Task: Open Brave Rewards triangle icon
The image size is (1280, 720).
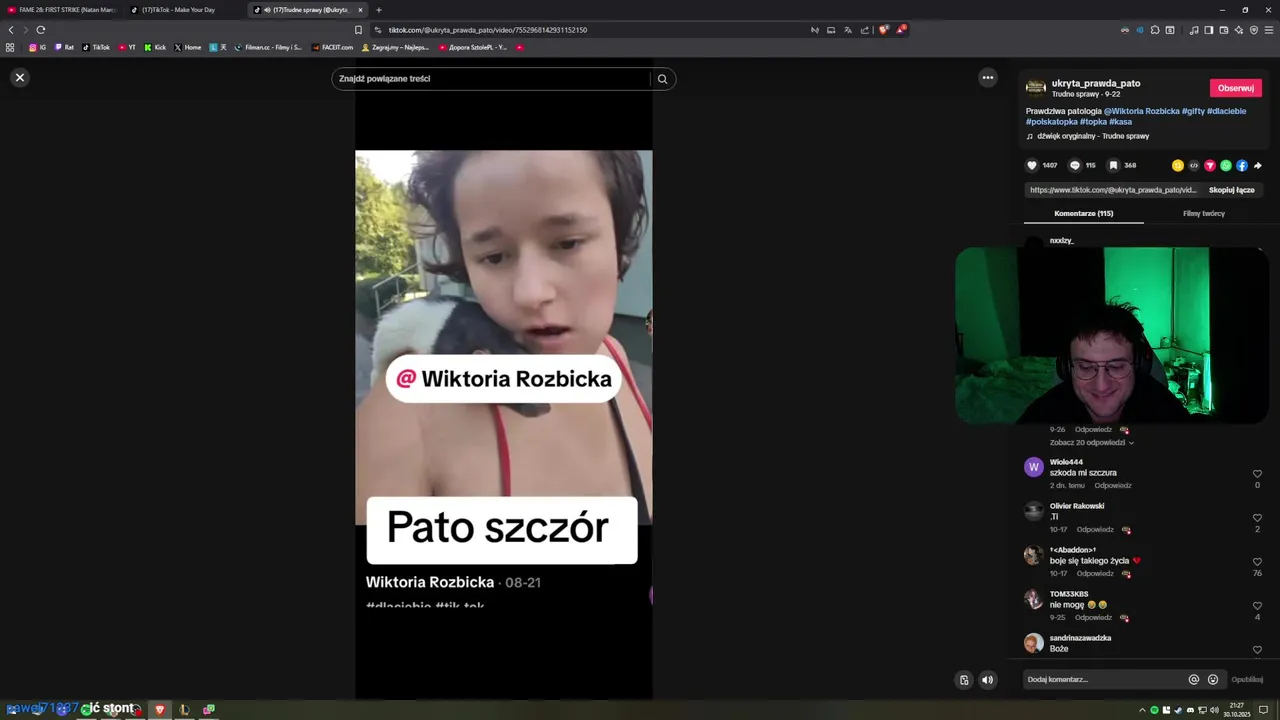Action: click(900, 30)
